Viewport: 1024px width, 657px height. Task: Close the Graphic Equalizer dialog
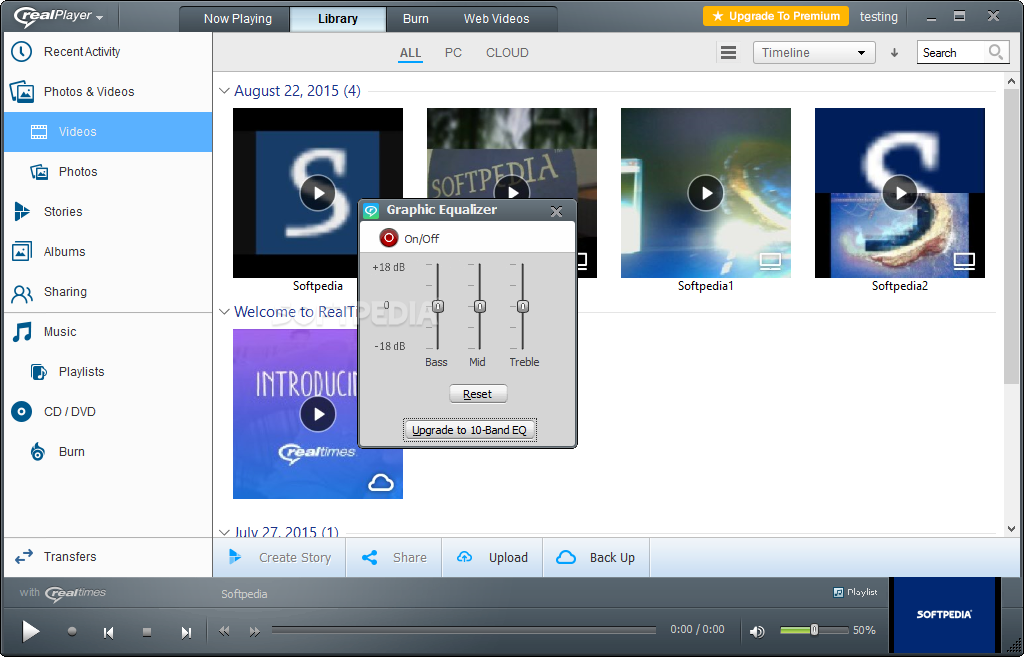tap(556, 211)
